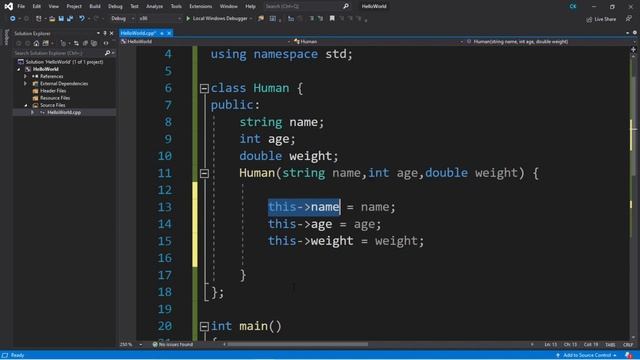The image size is (640, 360).
Task: Click the notifications icon in status bar
Action: 629,356
